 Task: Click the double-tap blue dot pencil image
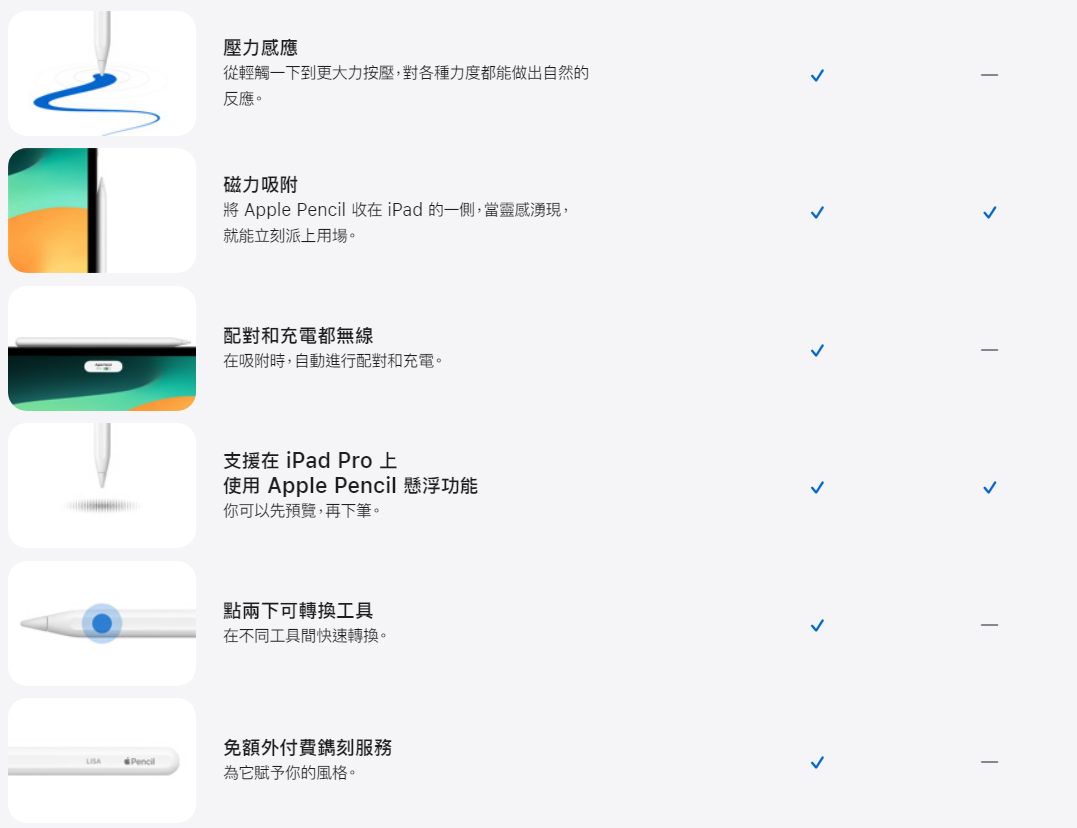[102, 623]
